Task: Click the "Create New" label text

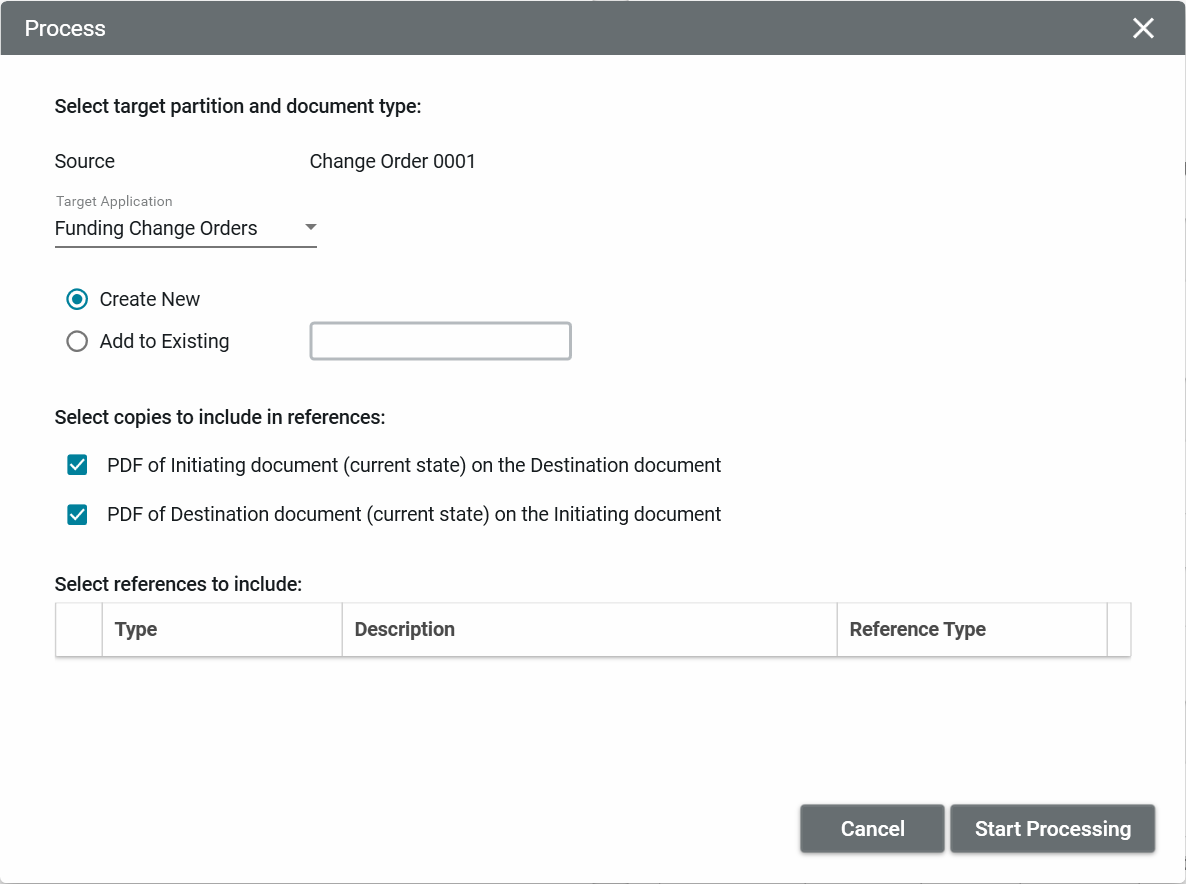Action: tap(150, 299)
